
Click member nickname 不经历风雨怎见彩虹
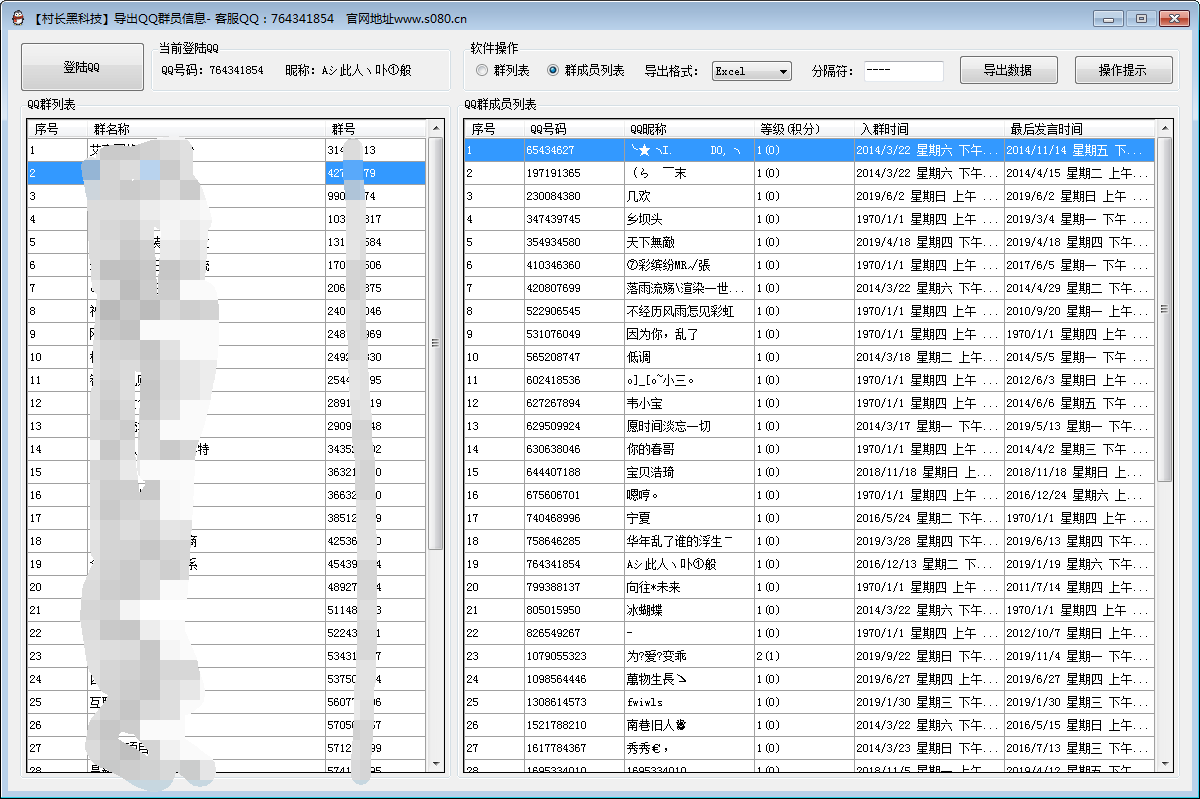click(680, 311)
